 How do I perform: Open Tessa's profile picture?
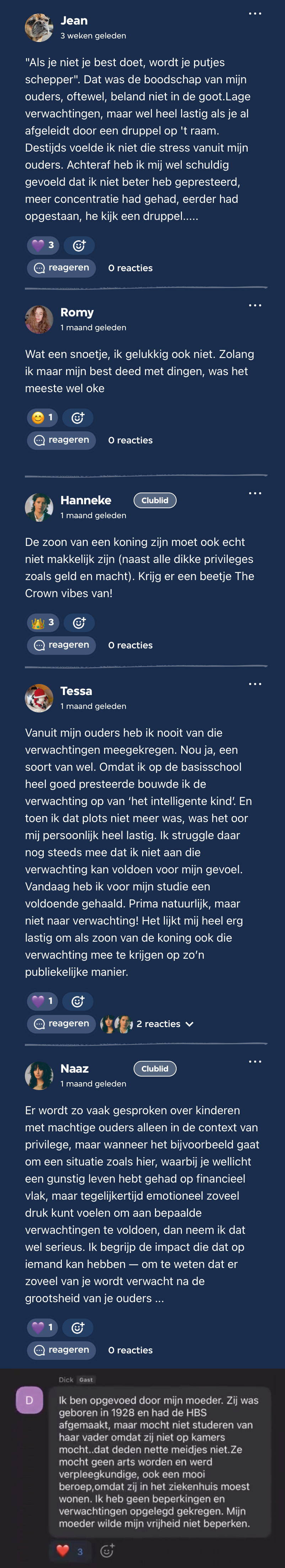(39, 698)
